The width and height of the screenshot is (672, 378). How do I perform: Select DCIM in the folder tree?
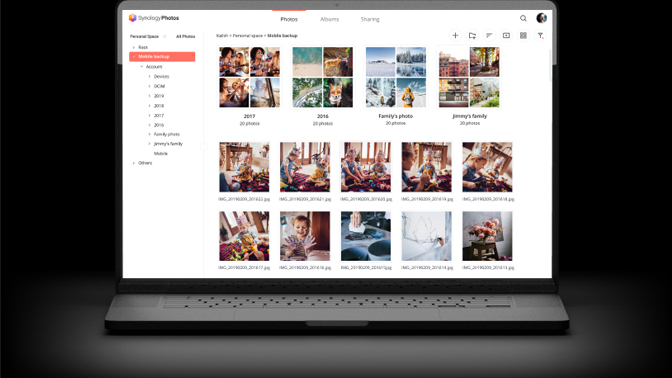click(159, 86)
